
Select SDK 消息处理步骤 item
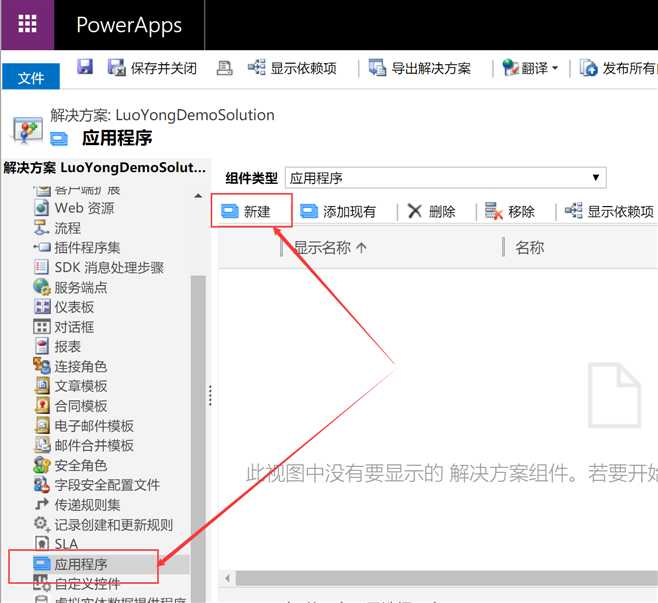pos(99,267)
